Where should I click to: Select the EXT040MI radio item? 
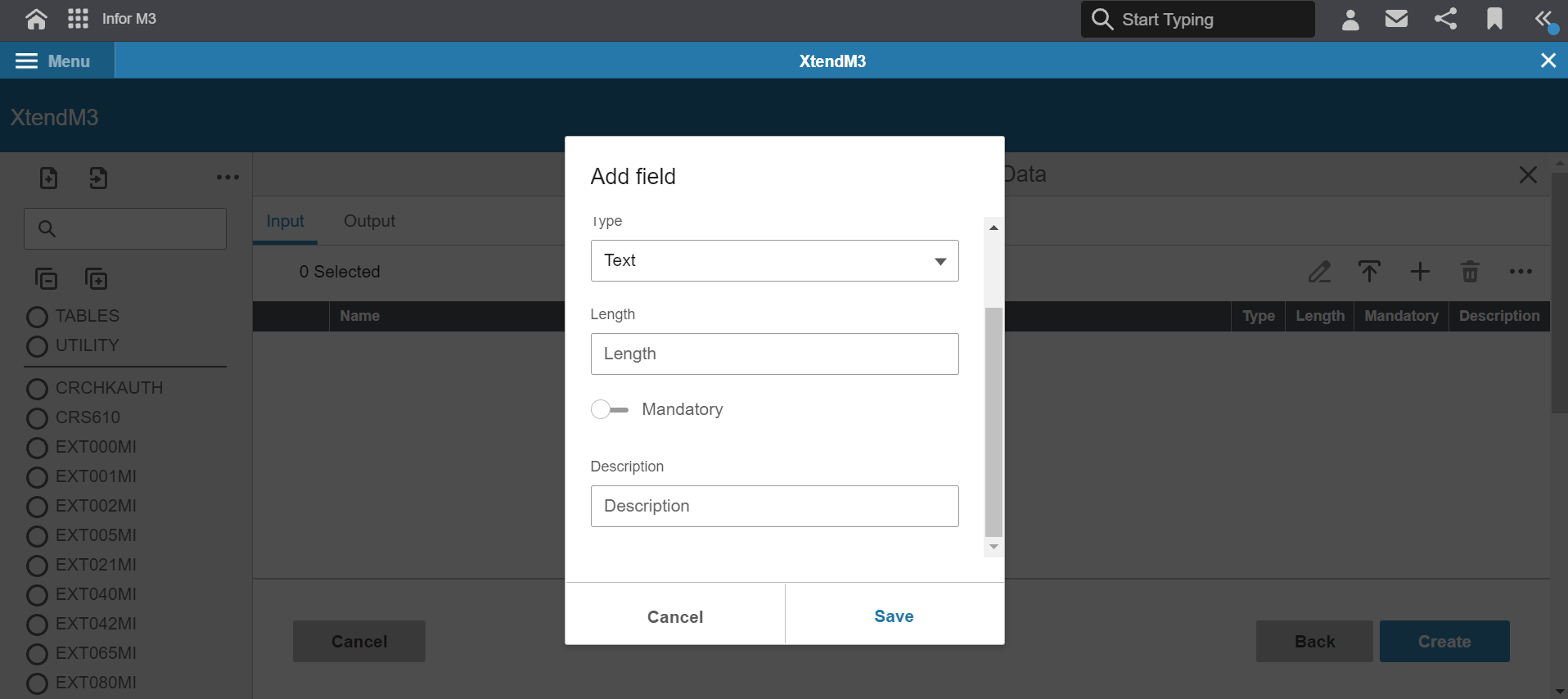[37, 595]
